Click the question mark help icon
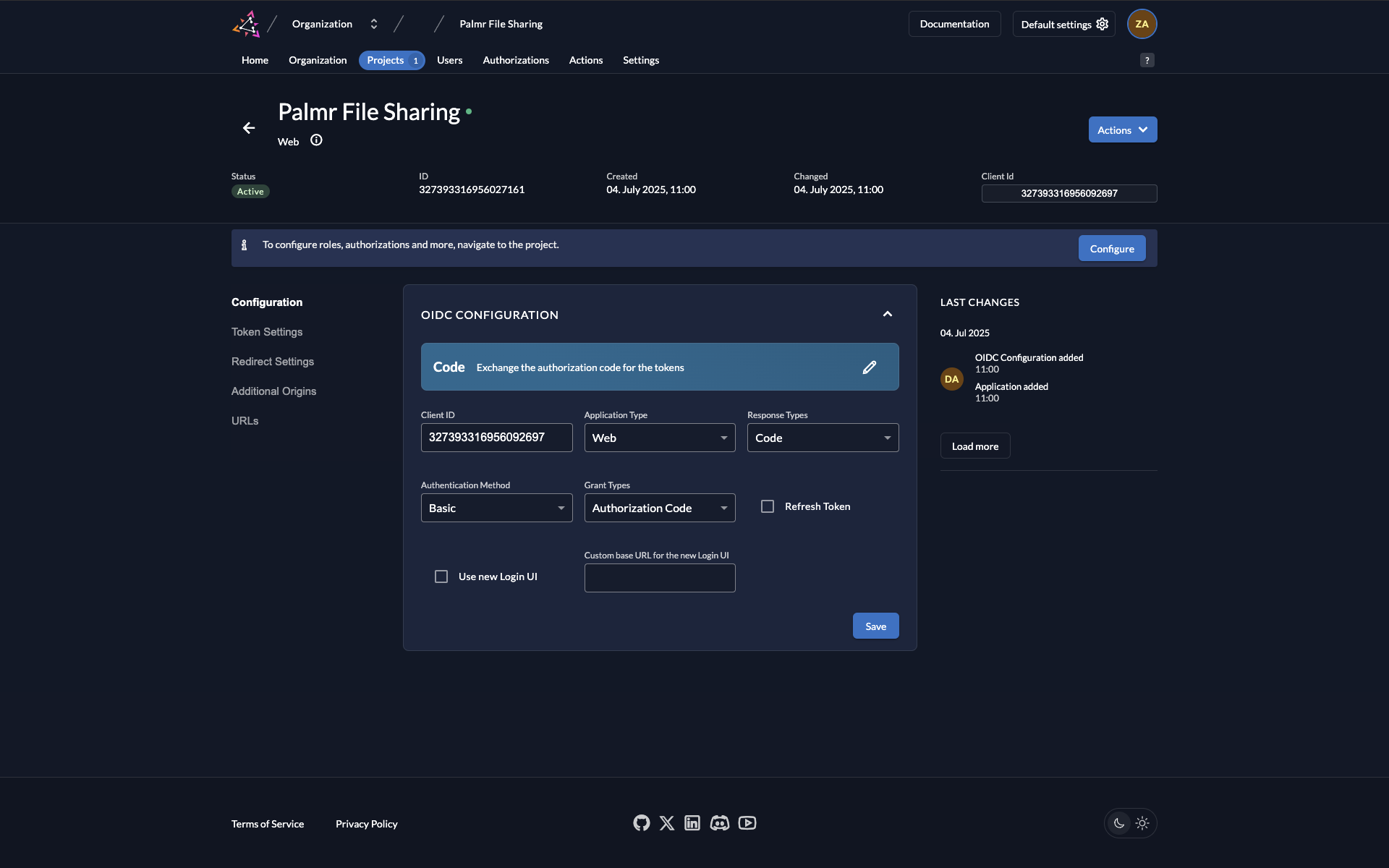This screenshot has width=1389, height=868. click(1147, 61)
